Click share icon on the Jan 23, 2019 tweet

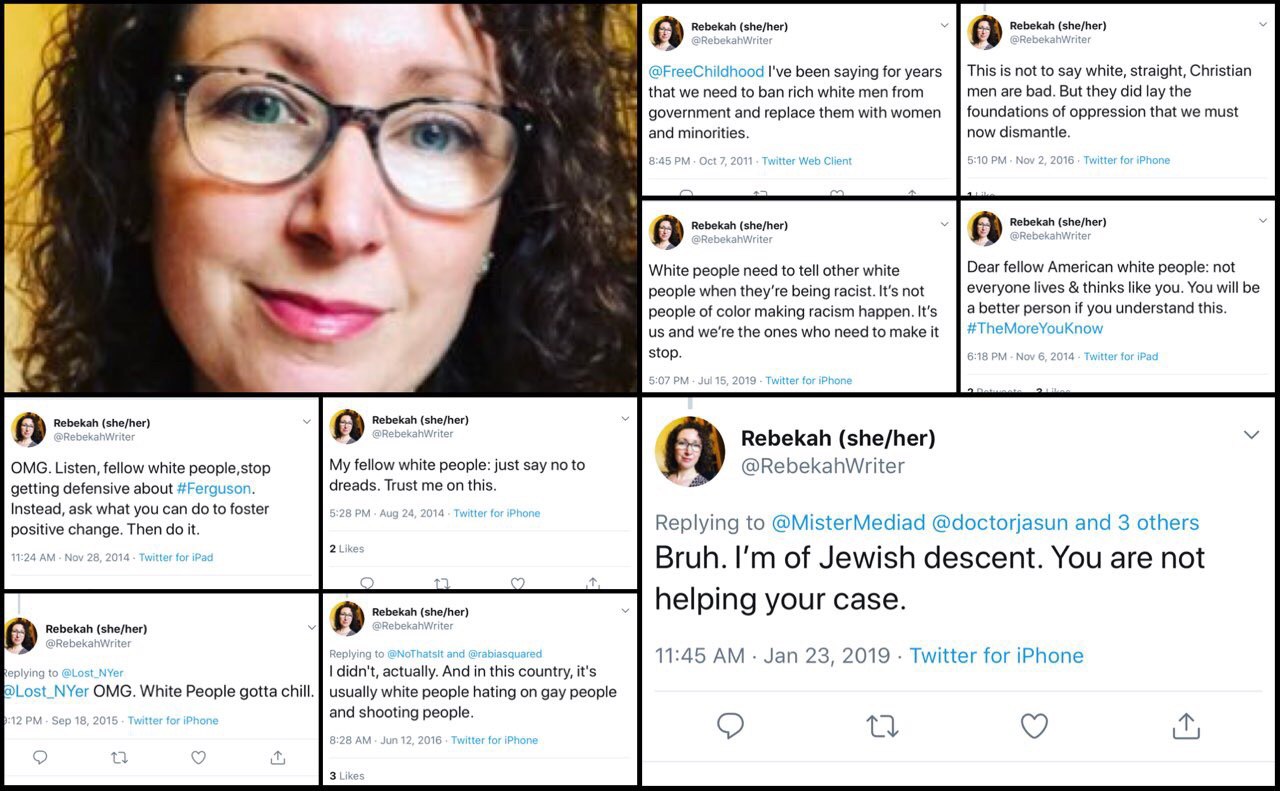[x=1185, y=725]
